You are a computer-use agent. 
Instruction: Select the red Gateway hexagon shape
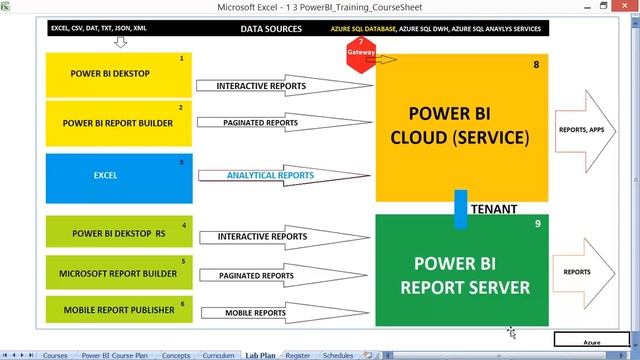(x=361, y=55)
